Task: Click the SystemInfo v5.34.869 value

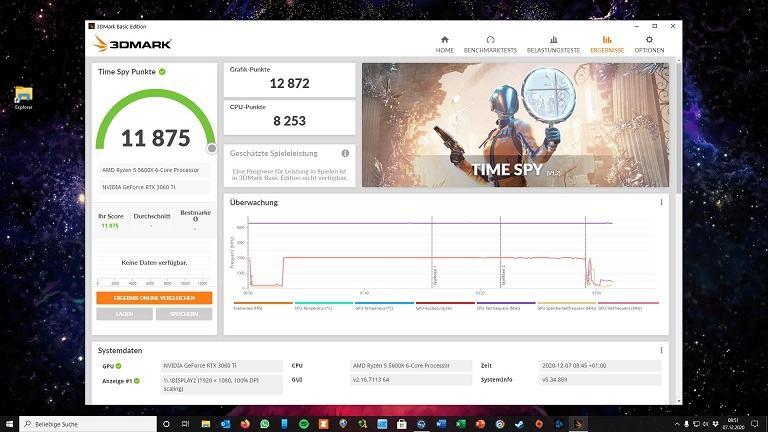Action: point(600,380)
